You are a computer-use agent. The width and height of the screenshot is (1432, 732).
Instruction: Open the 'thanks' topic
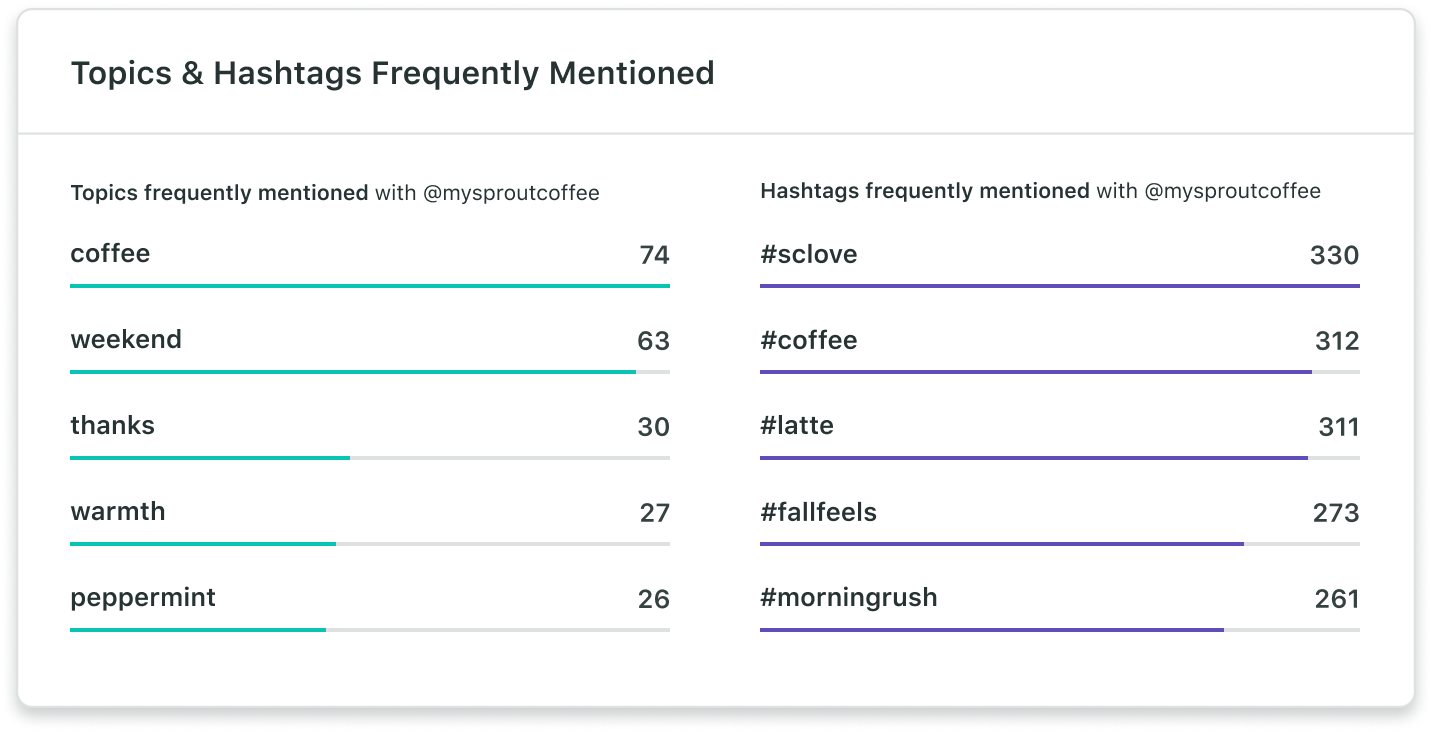[x=112, y=426]
